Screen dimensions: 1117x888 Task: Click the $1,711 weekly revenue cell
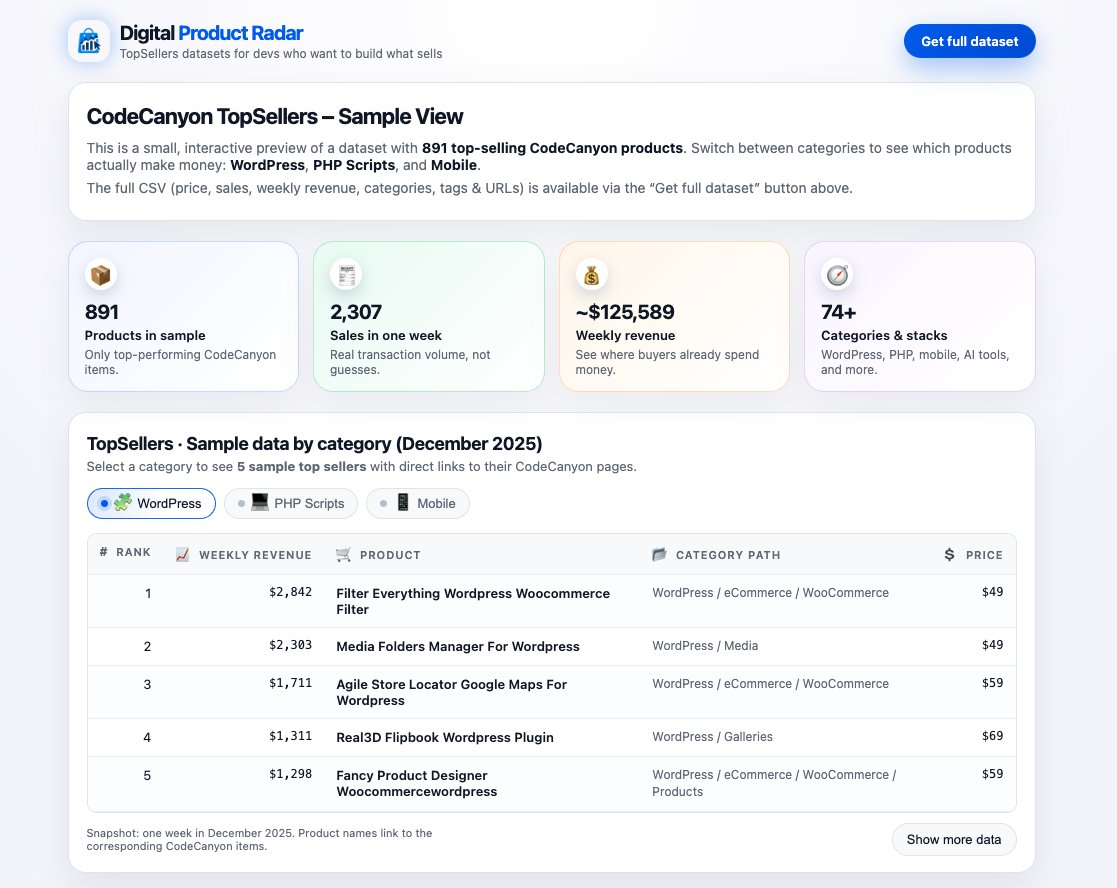pyautogui.click(x=290, y=683)
